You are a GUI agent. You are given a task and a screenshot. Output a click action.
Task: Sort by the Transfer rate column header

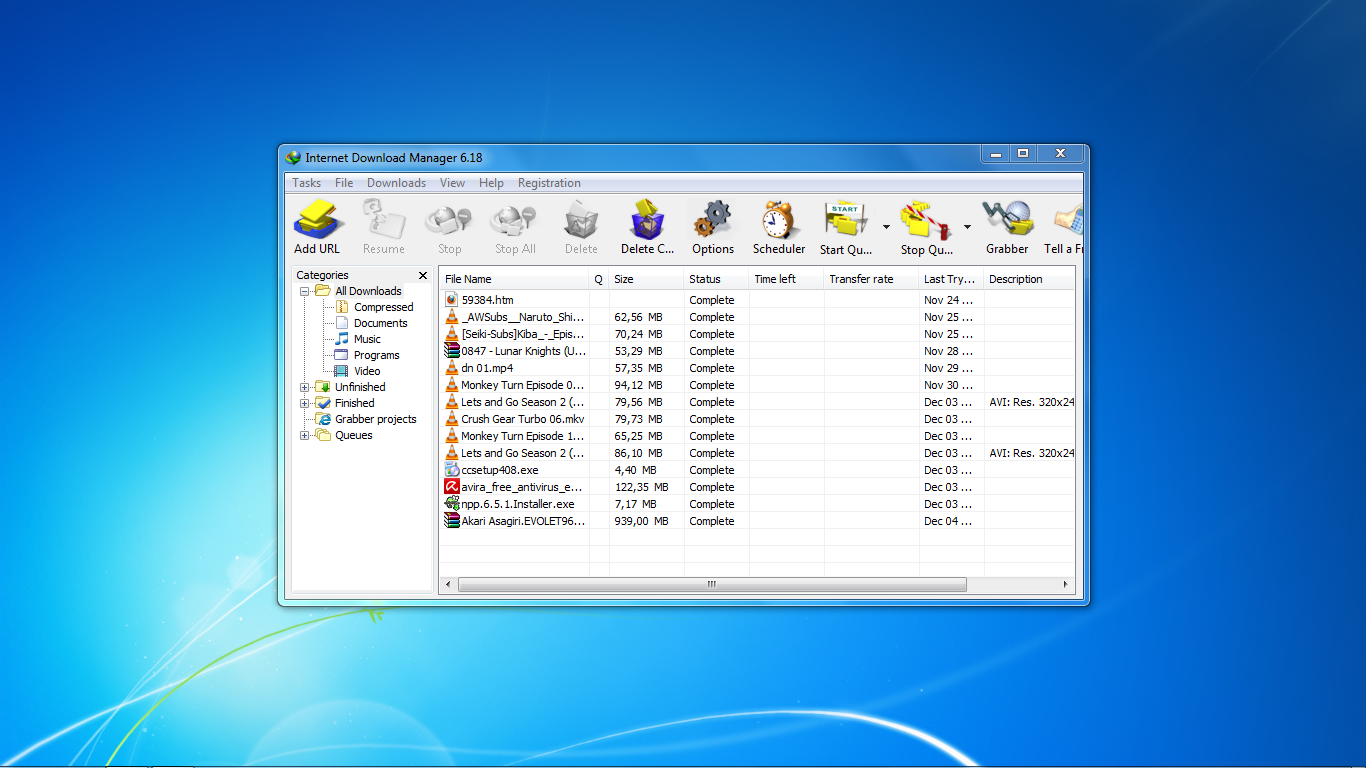point(872,279)
